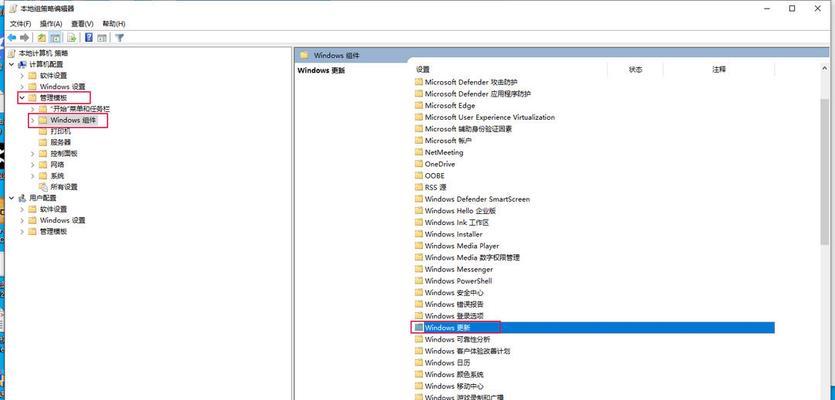Screen dimensions: 835x400
Task: Select Microsoft User Experience Virtualization row
Action: 484,117
